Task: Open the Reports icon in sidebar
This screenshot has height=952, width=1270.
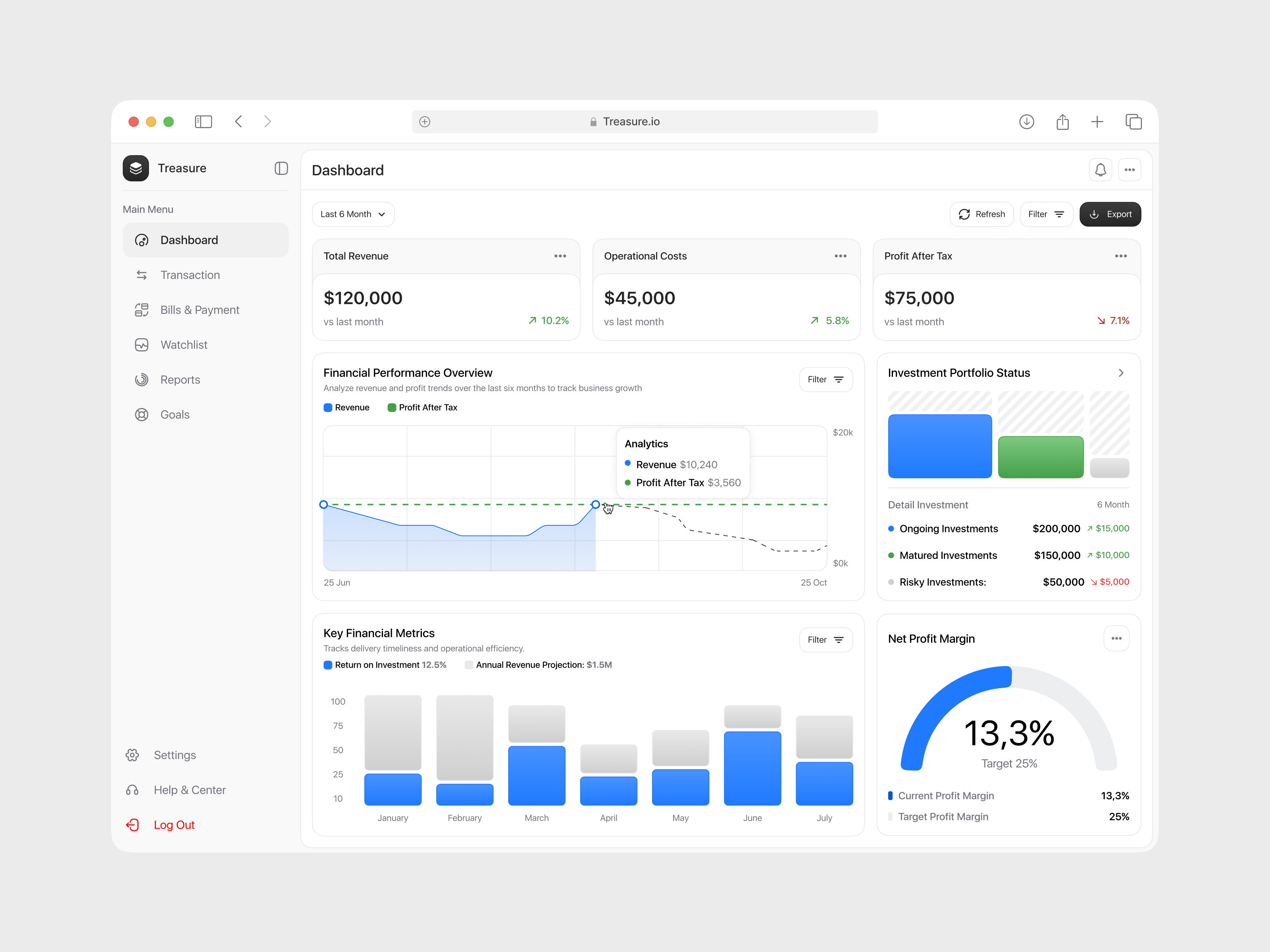Action: (x=142, y=379)
